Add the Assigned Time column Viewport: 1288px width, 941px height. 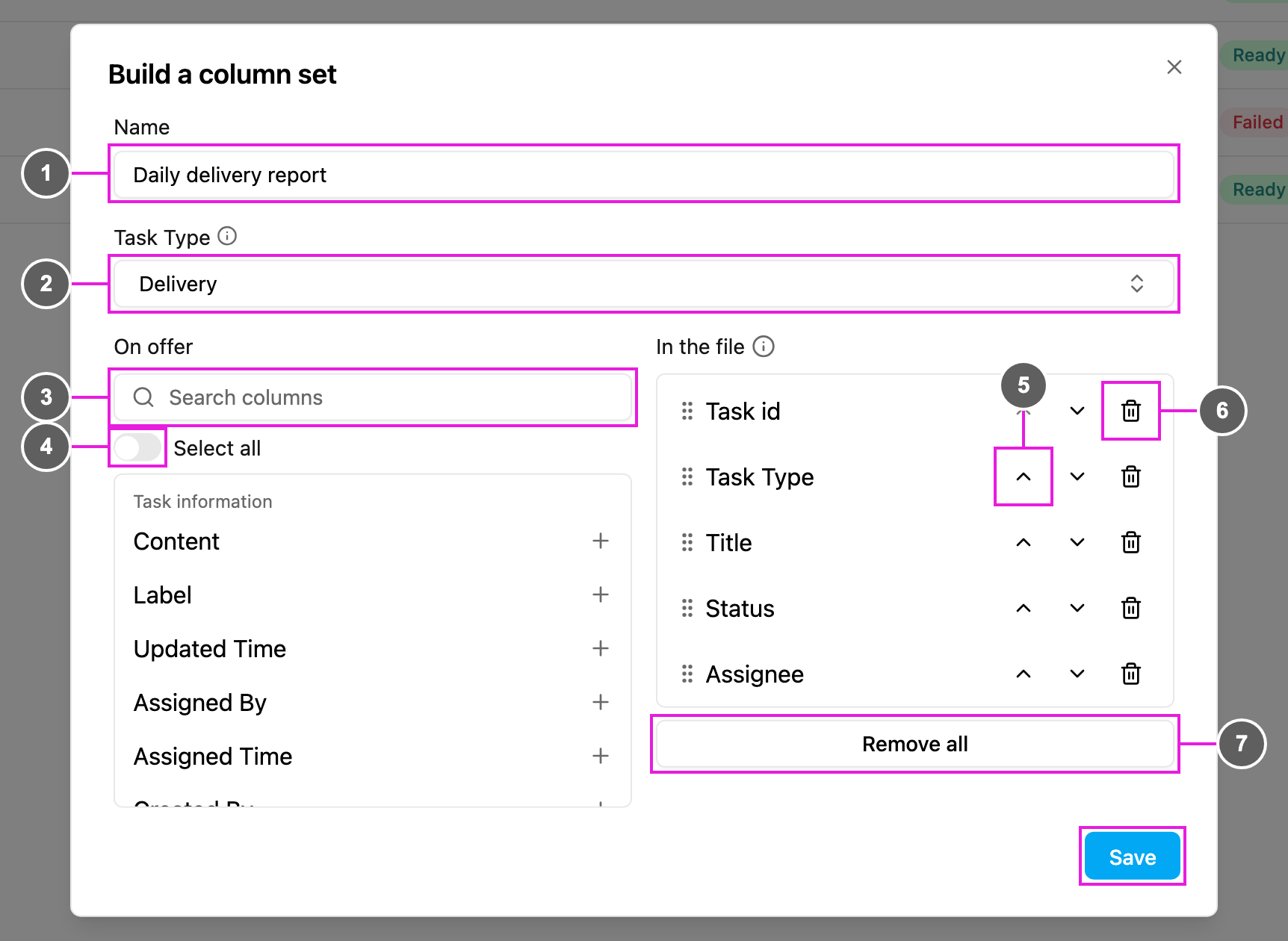[x=601, y=756]
